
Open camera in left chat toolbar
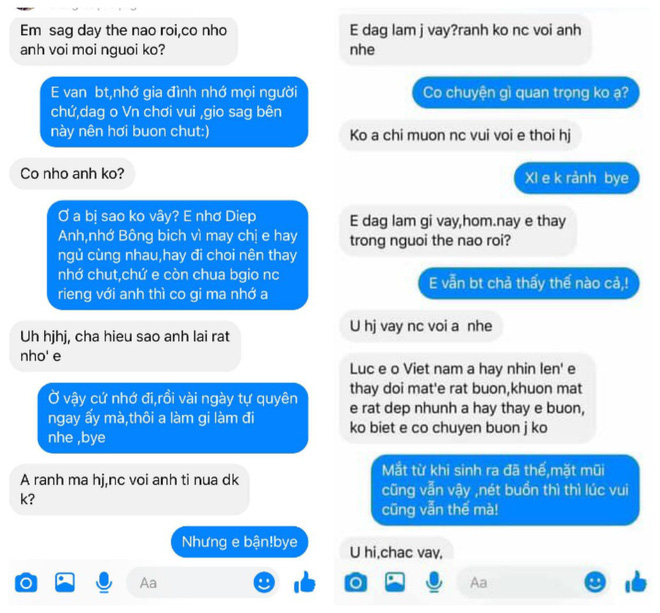(x=26, y=583)
